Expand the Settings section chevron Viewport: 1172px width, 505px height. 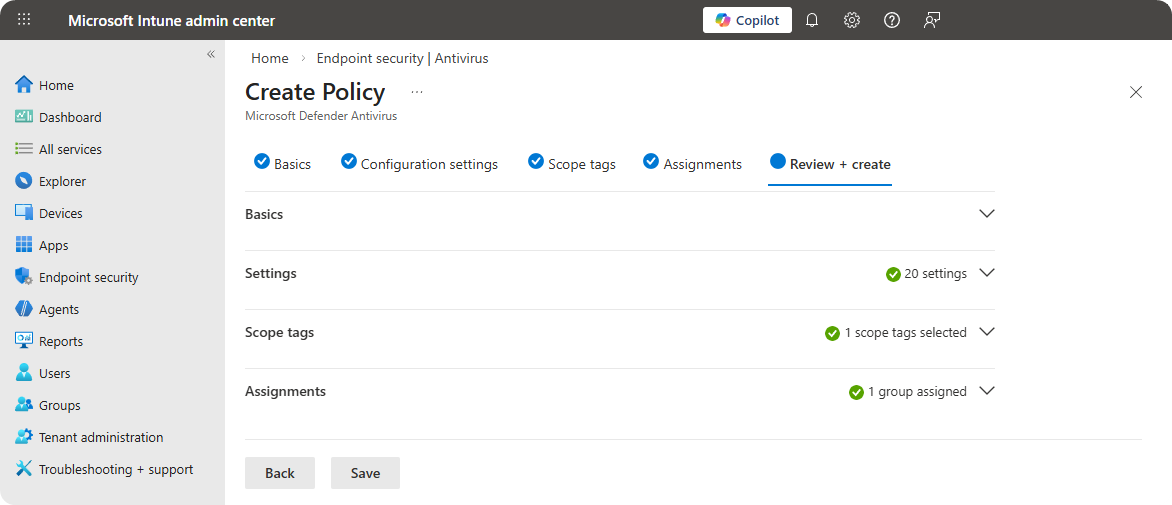pyautogui.click(x=987, y=273)
